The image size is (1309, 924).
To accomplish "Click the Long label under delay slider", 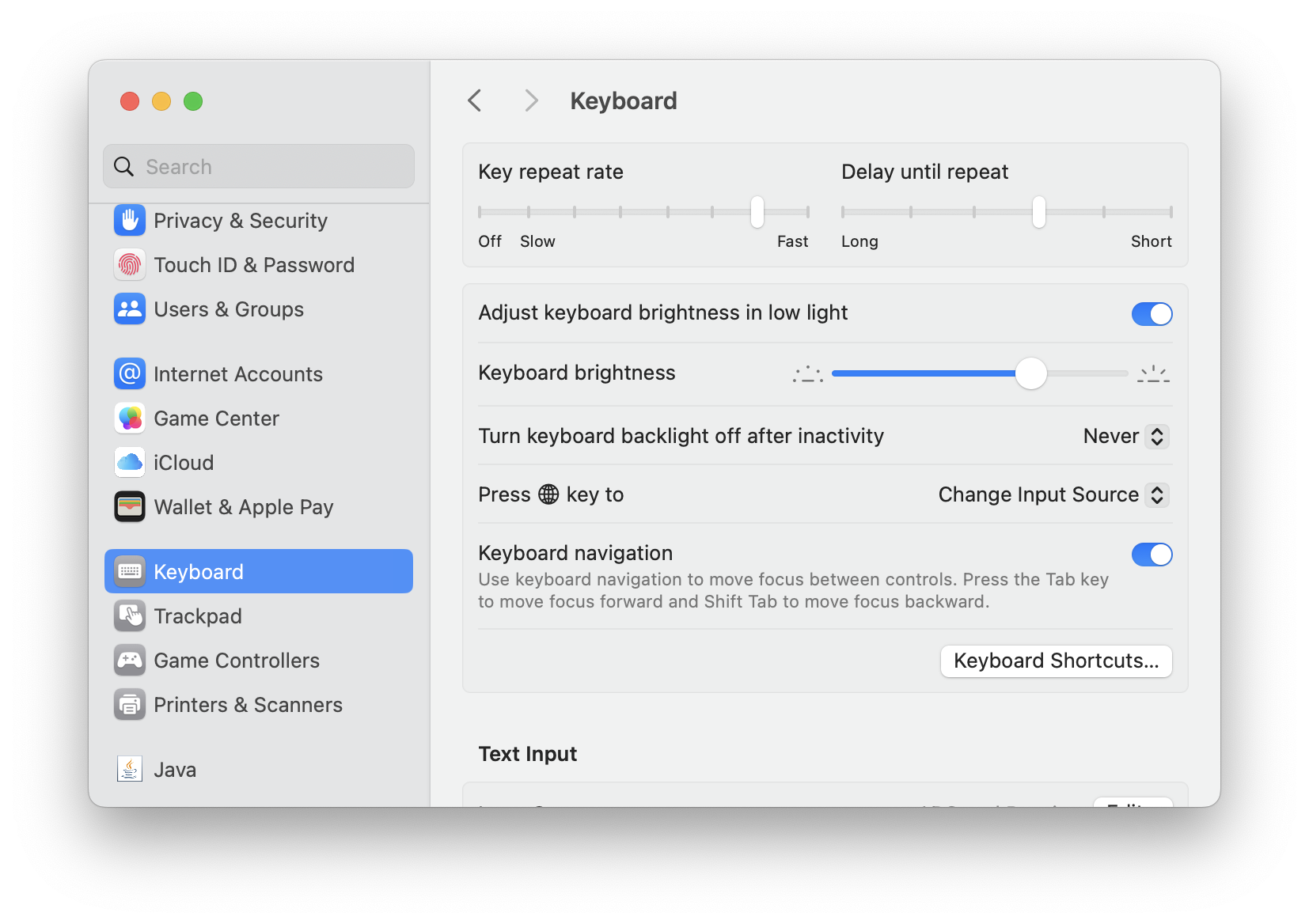I will point(859,241).
